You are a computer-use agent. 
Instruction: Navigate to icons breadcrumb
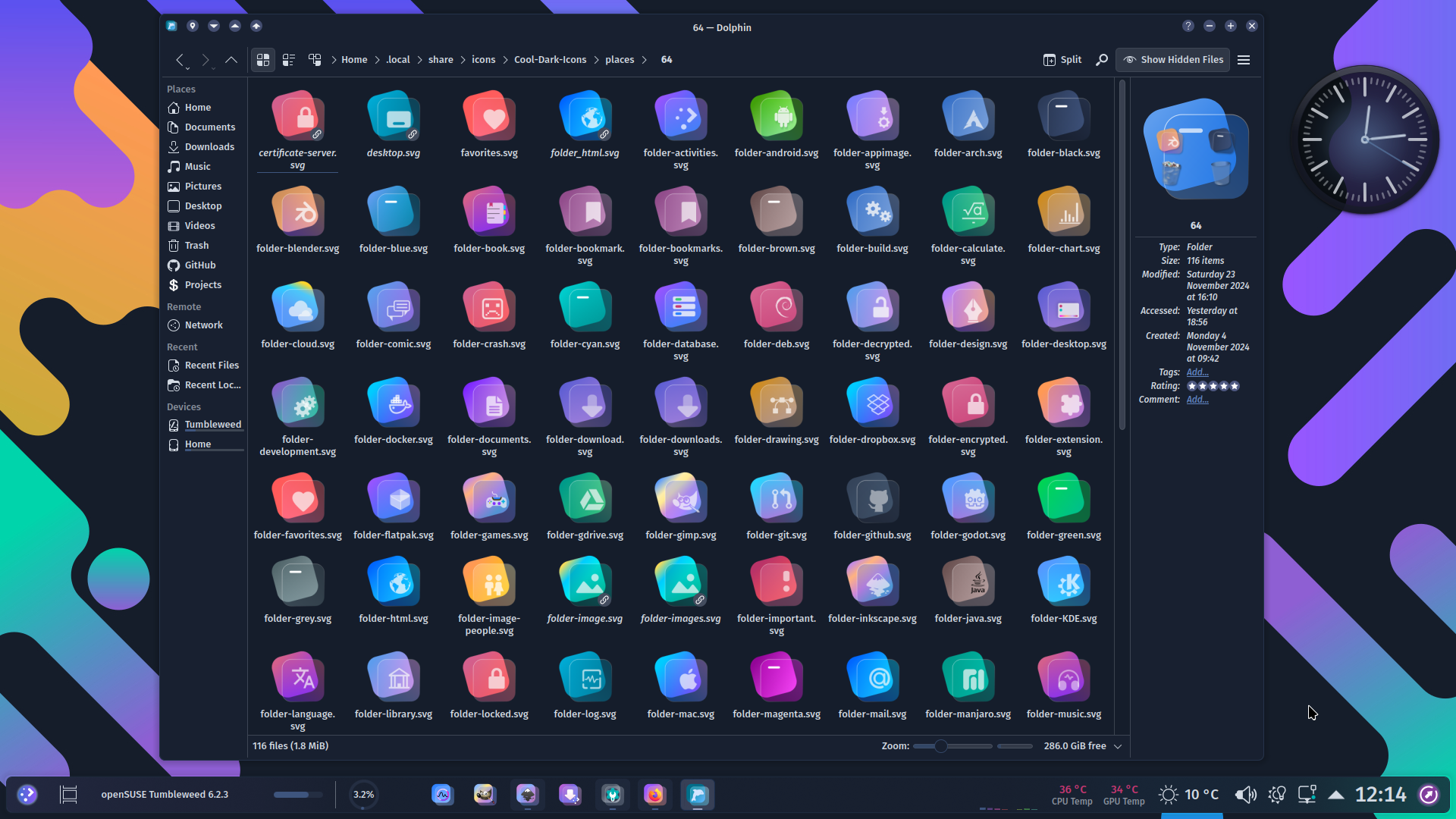[x=483, y=60]
